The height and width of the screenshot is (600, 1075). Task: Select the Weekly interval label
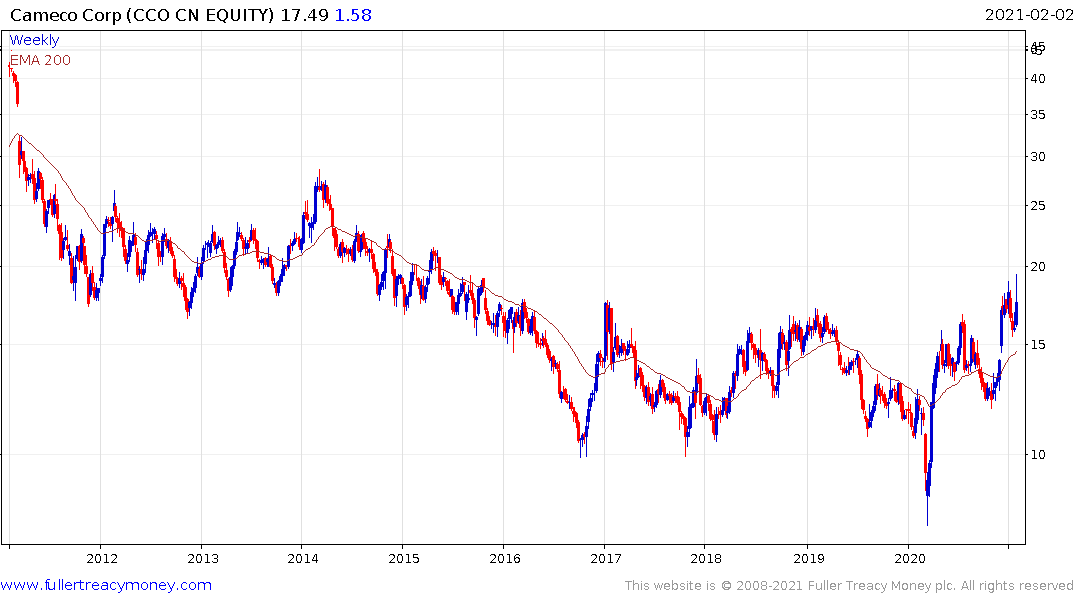point(34,40)
